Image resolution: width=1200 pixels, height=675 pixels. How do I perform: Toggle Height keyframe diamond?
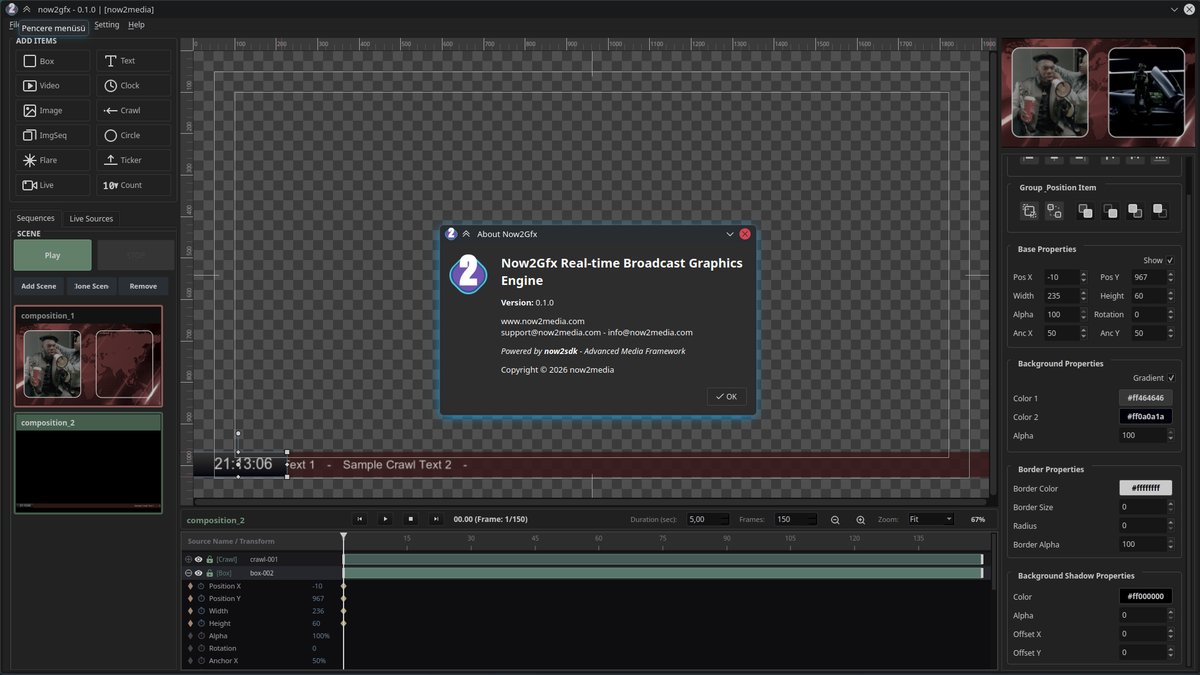click(x=190, y=623)
